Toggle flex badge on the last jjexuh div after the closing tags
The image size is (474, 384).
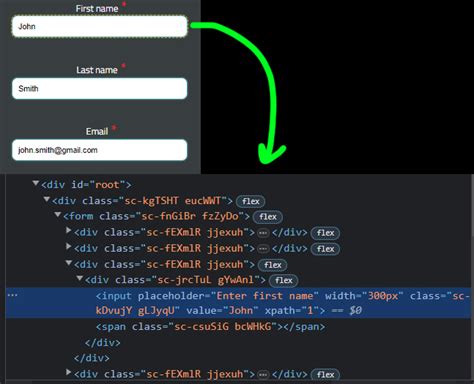tap(325, 375)
